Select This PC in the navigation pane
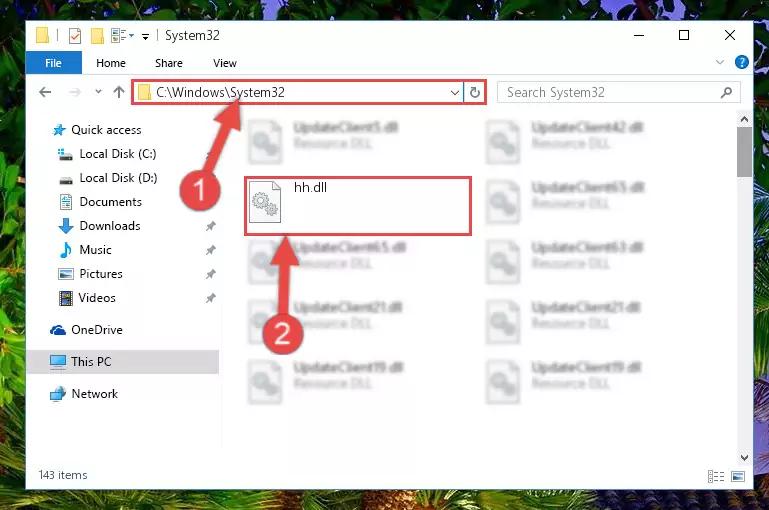 click(123, 361)
